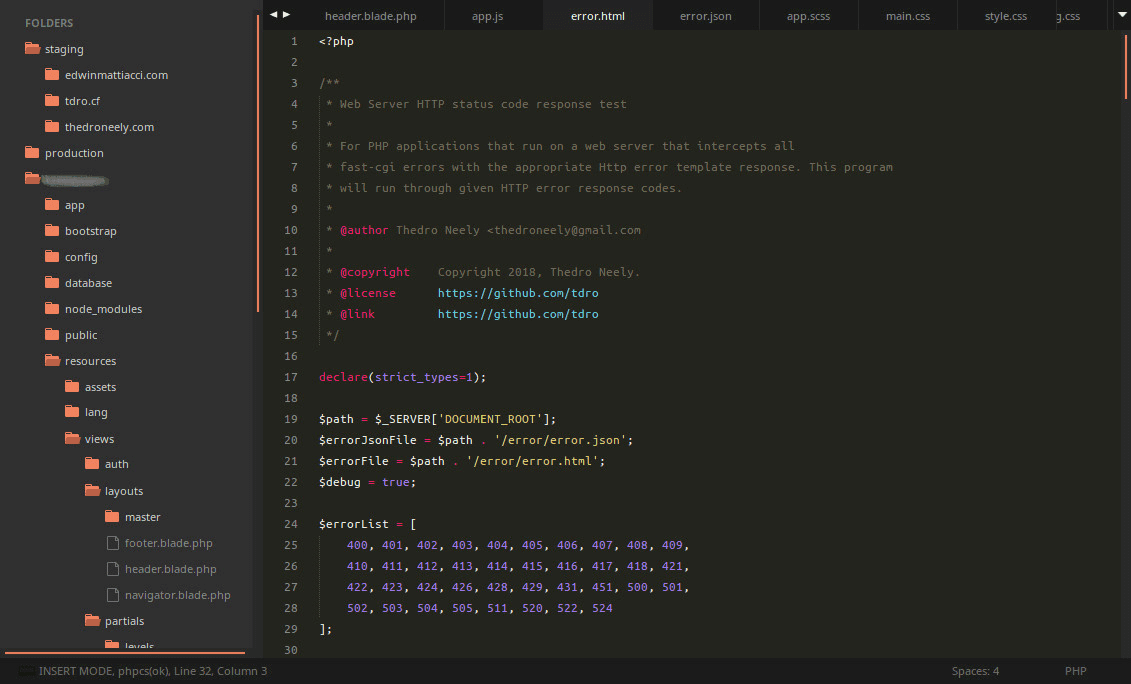1131x684 pixels.
Task: Expand the production folder
Action: (x=74, y=153)
